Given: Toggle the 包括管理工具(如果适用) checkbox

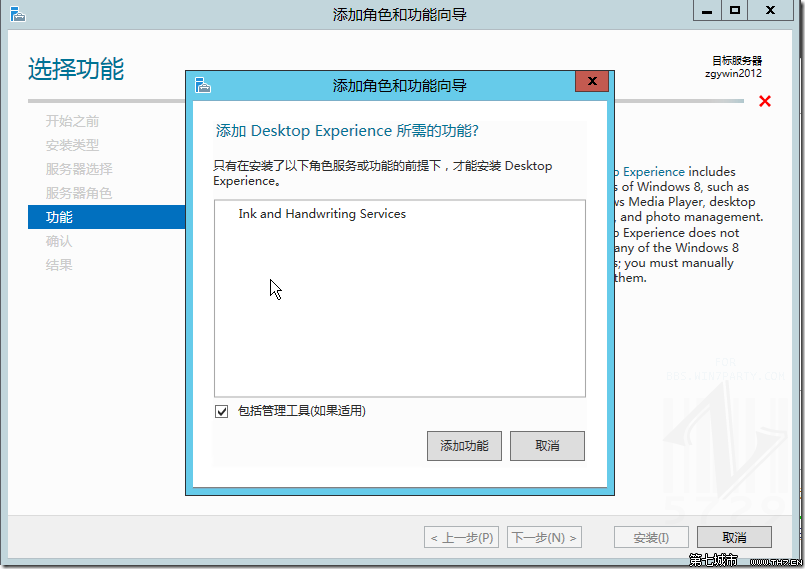Looking at the screenshot, I should tap(222, 411).
